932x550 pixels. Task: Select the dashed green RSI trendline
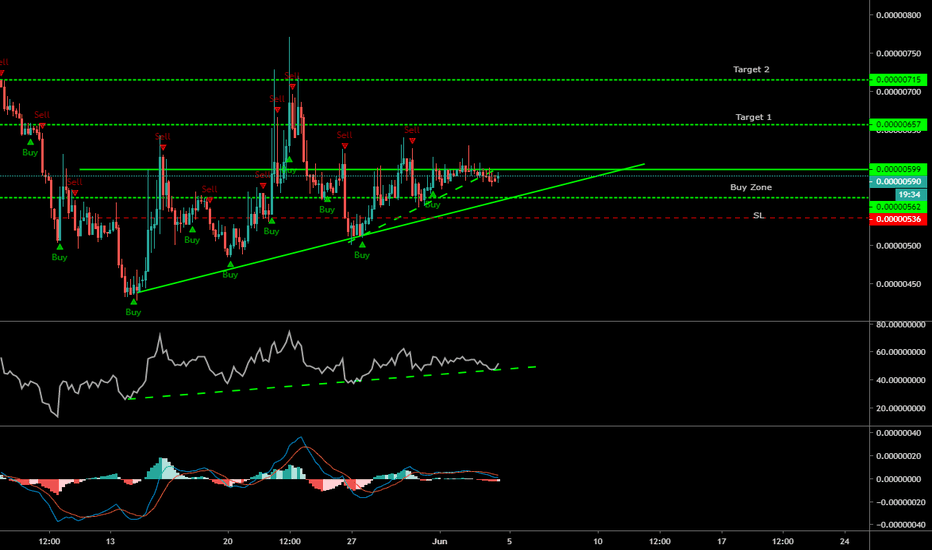tap(333, 383)
